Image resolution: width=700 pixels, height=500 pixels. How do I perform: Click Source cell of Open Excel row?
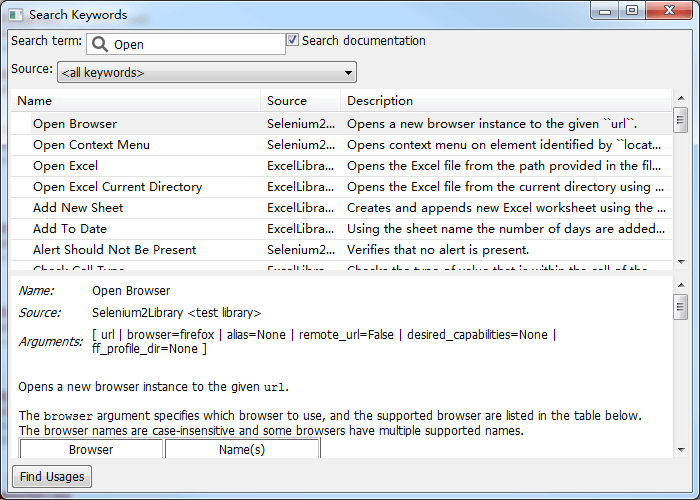click(x=300, y=166)
